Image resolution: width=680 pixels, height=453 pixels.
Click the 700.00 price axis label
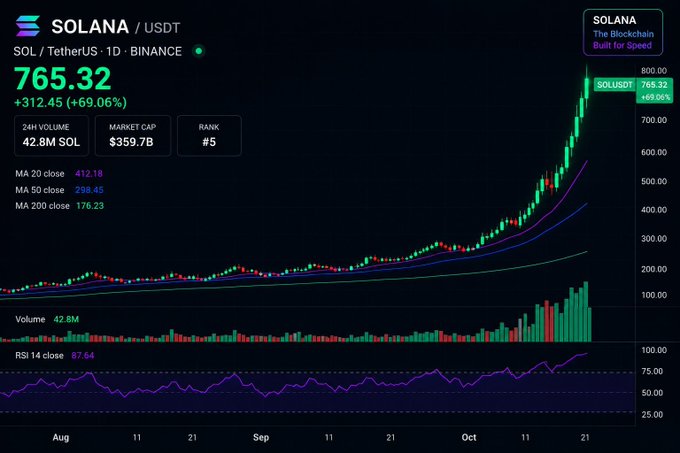click(x=654, y=120)
